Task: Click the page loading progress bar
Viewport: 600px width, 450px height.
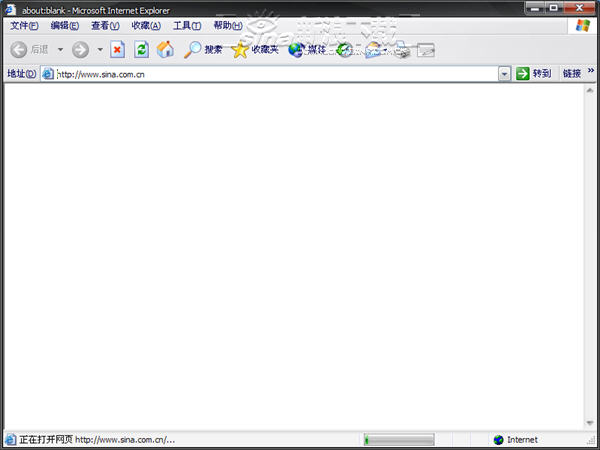Action: (x=399, y=439)
